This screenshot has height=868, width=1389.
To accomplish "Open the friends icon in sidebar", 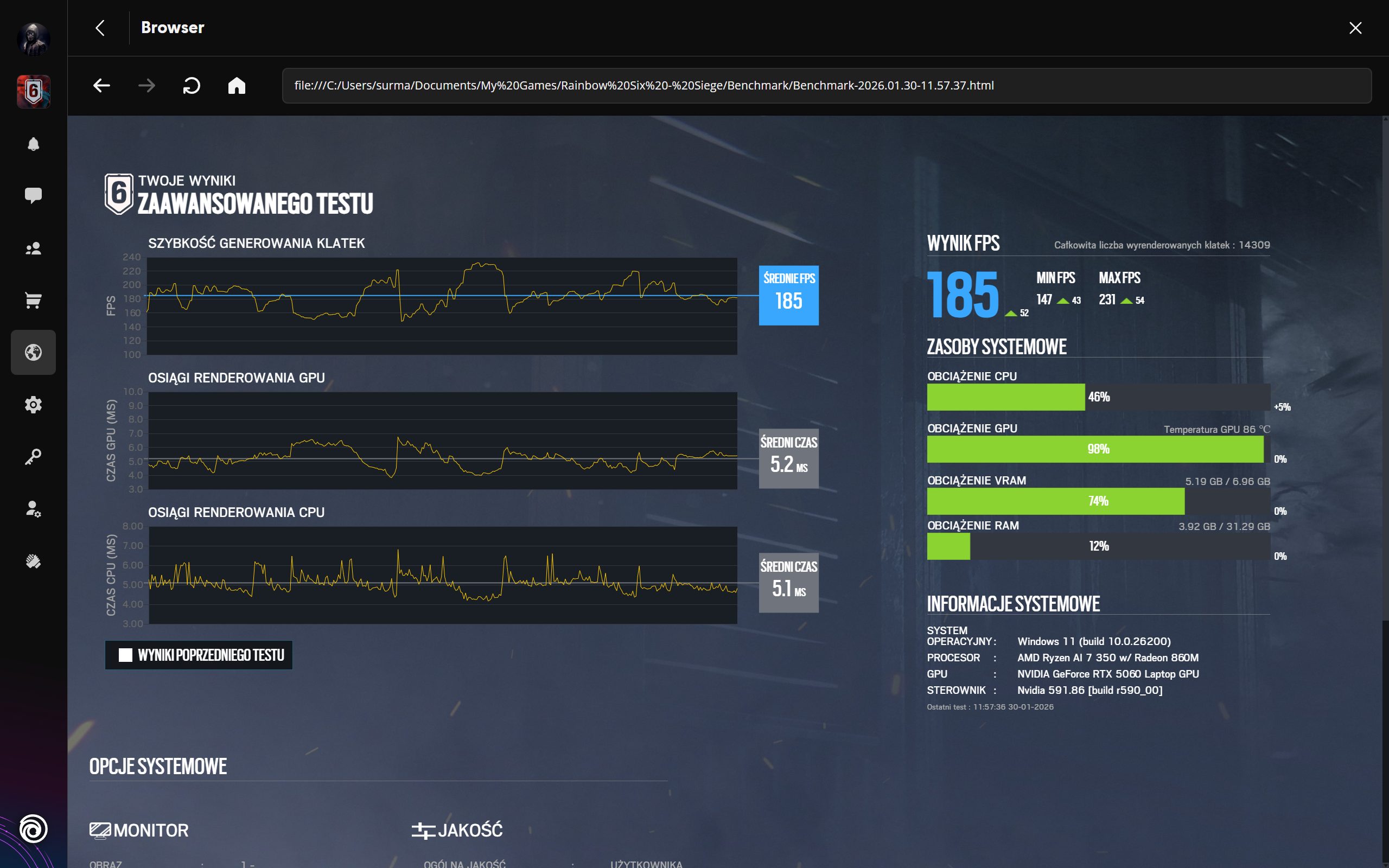I will (x=33, y=248).
